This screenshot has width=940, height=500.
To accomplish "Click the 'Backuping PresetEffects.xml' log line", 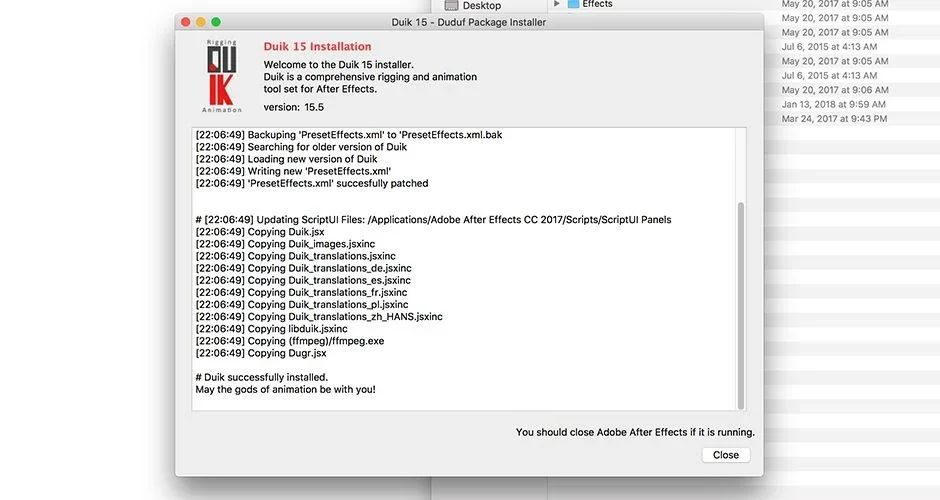I will pyautogui.click(x=349, y=135).
